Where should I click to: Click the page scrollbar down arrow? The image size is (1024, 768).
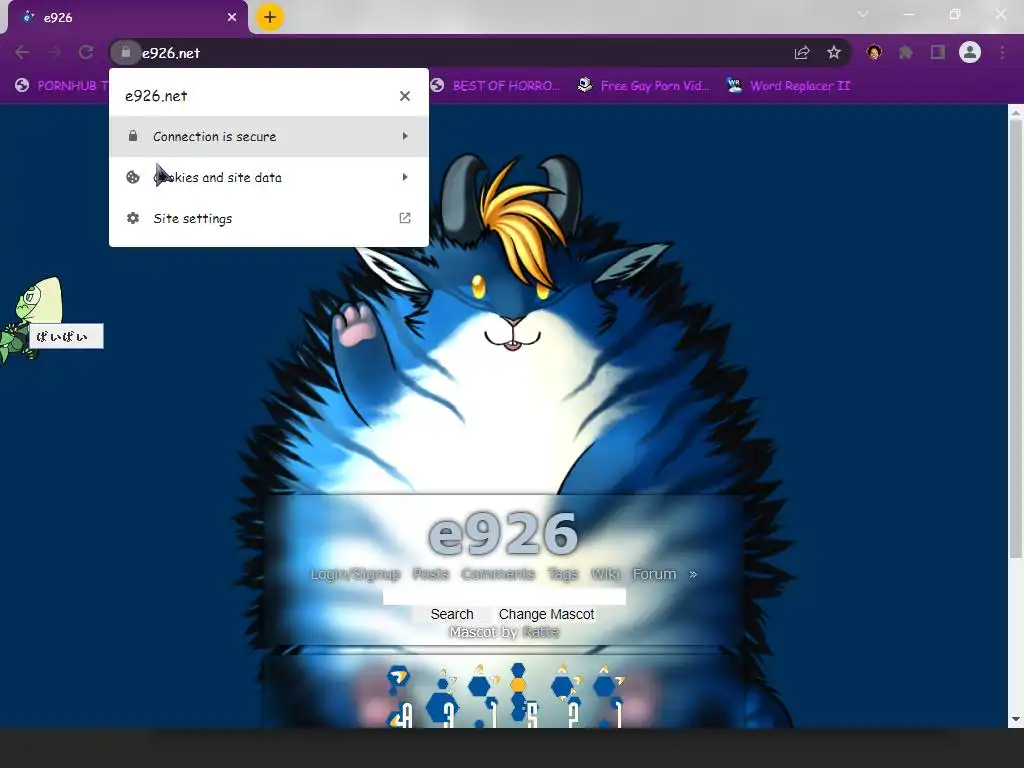click(1016, 719)
